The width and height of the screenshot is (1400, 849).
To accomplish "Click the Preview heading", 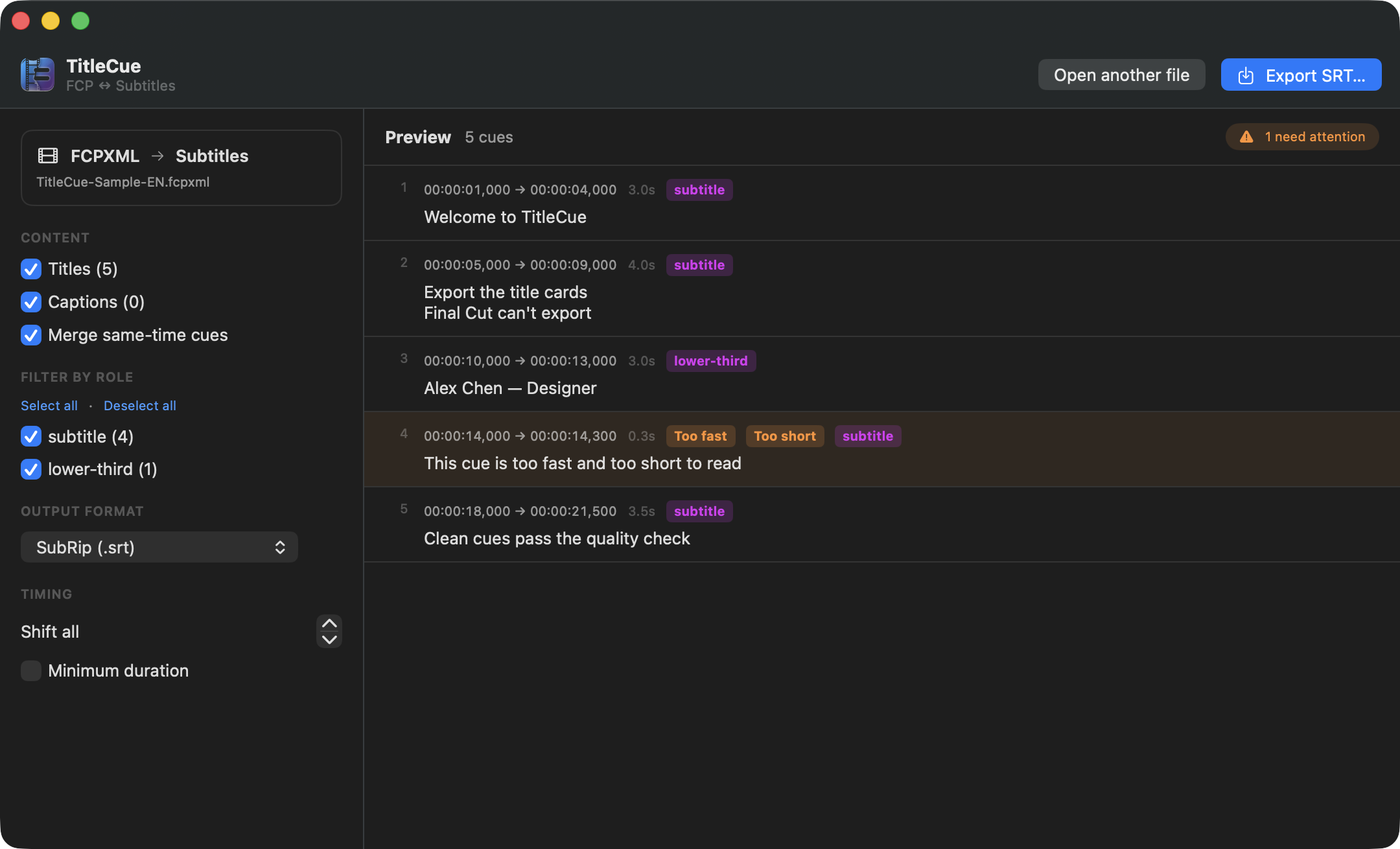I will (418, 137).
